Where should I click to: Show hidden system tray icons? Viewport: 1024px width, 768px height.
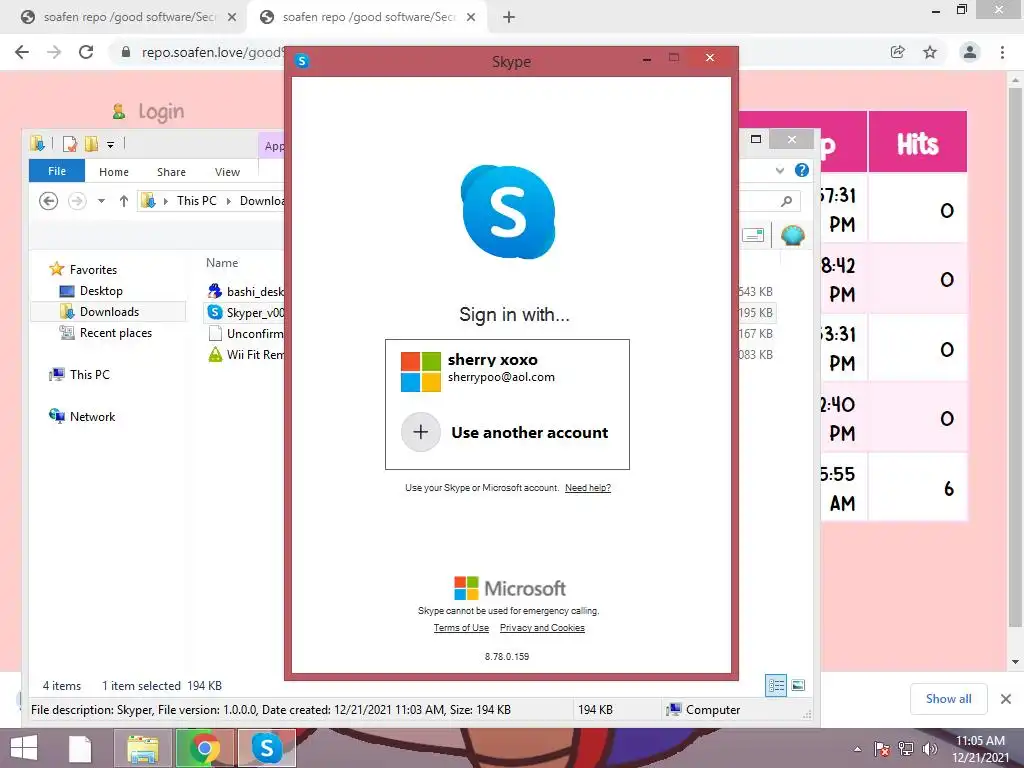(x=857, y=749)
